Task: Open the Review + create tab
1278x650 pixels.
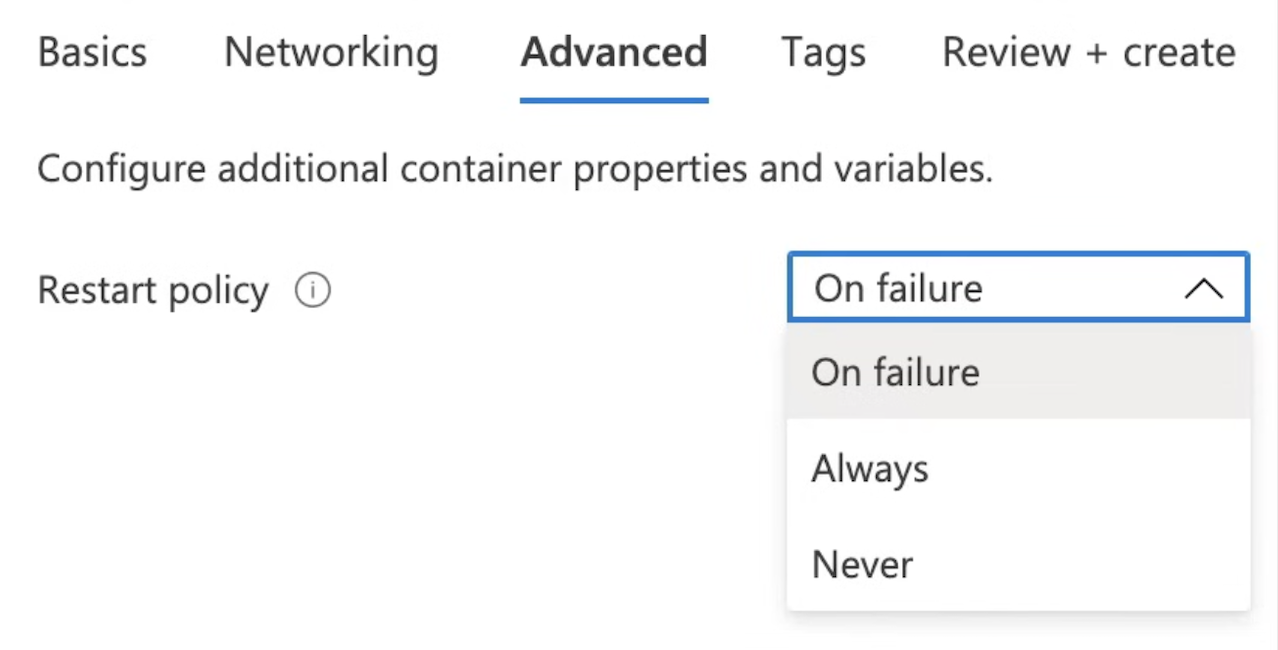Action: pyautogui.click(x=1089, y=52)
